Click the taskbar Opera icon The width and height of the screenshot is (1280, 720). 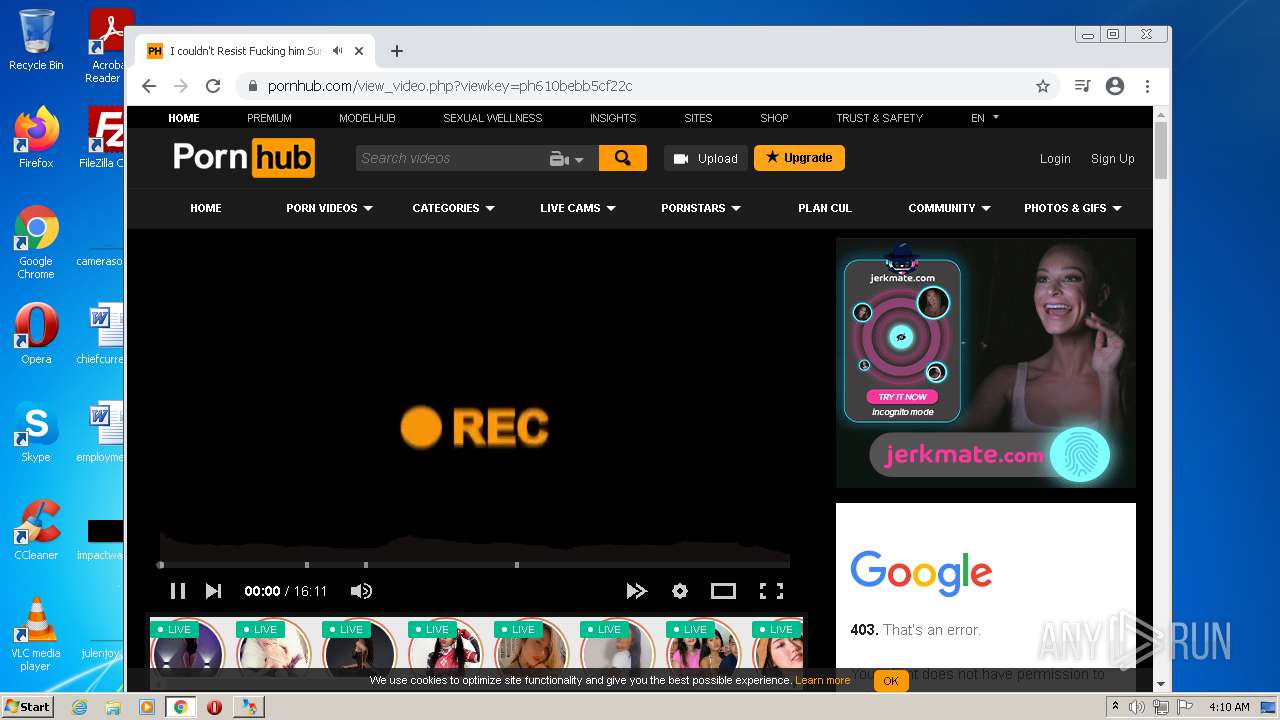[x=214, y=707]
